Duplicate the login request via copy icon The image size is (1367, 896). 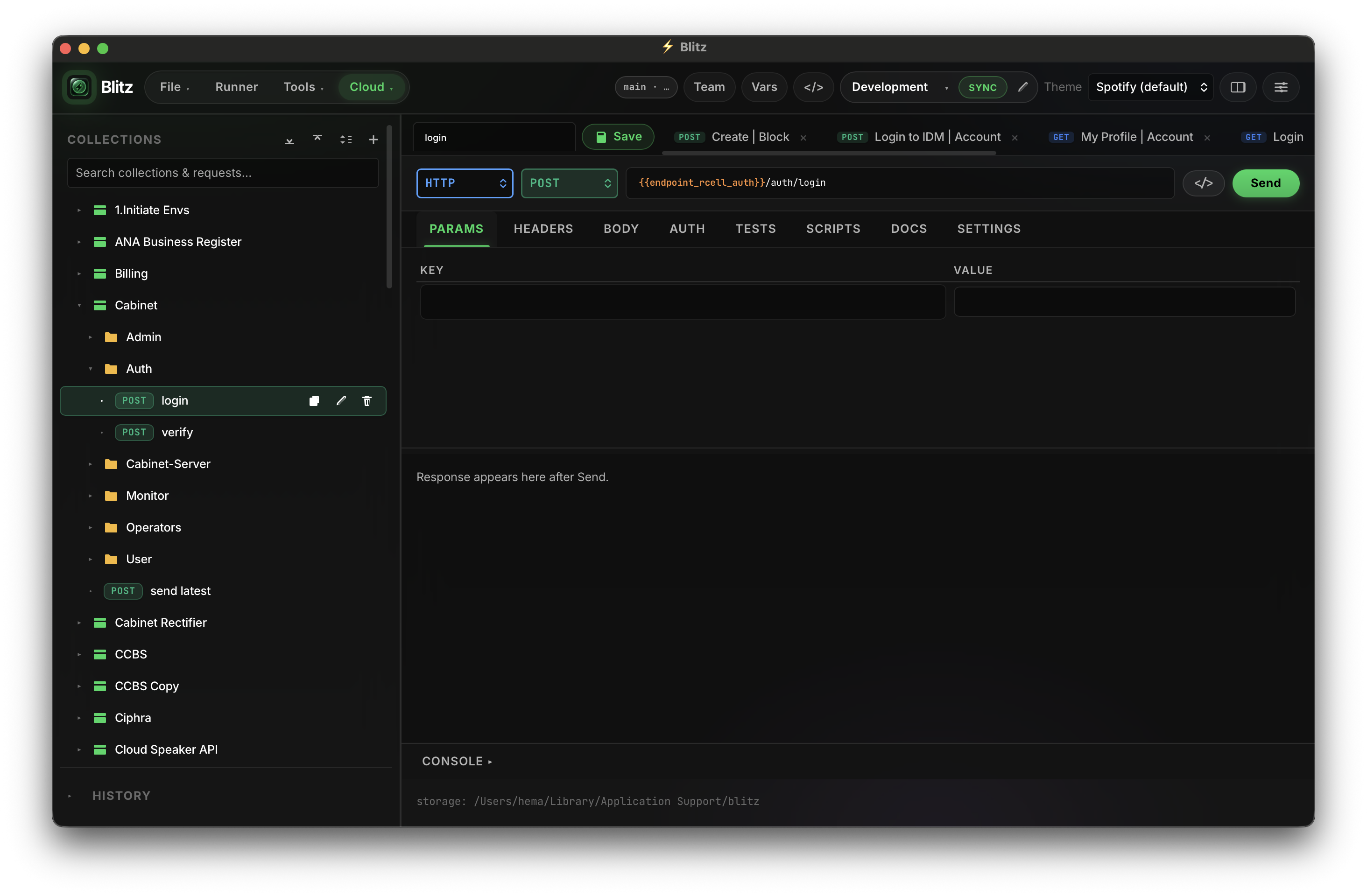click(x=314, y=401)
